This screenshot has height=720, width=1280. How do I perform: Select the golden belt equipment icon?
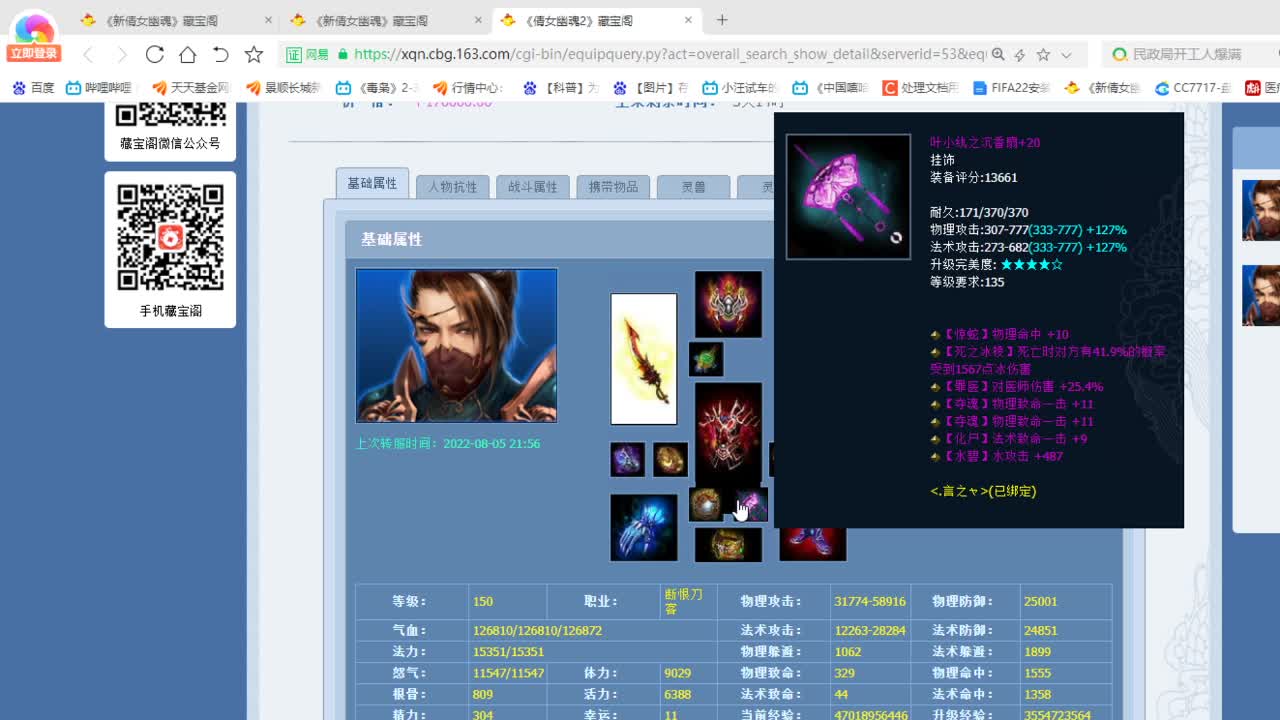pos(728,543)
